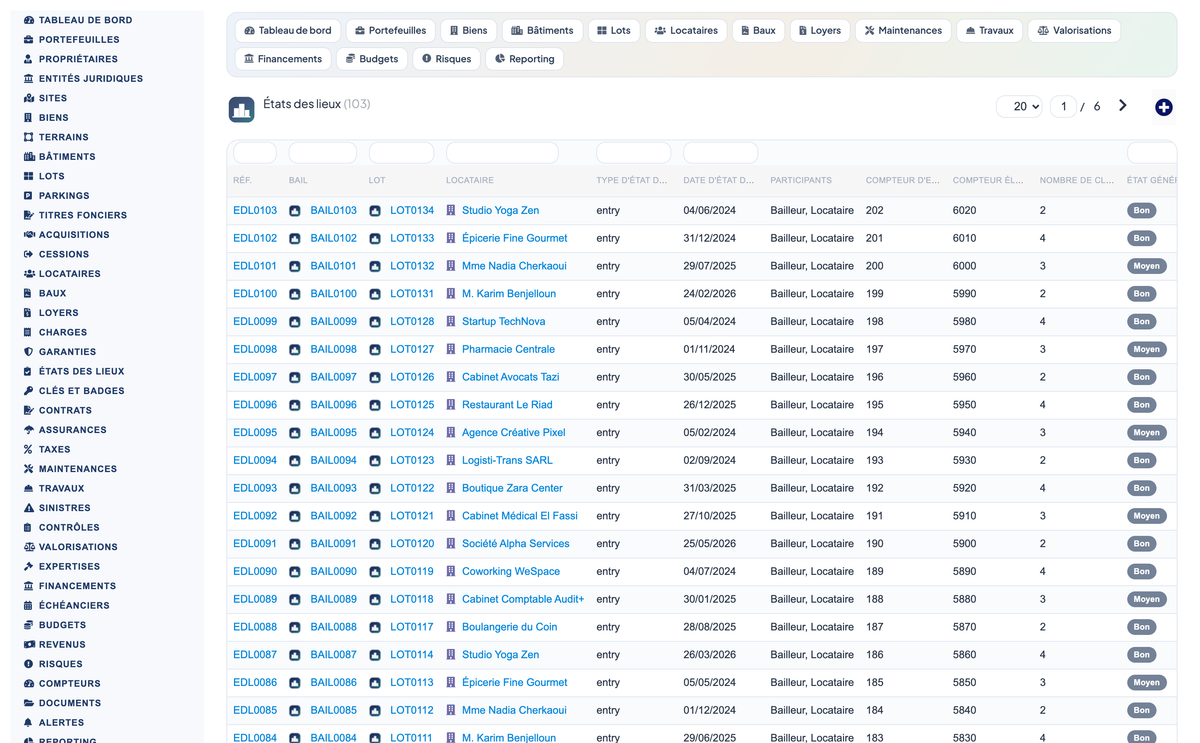Open the Maintenances top tab
Screen dimensions: 1200x743
pyautogui.click(x=903, y=31)
